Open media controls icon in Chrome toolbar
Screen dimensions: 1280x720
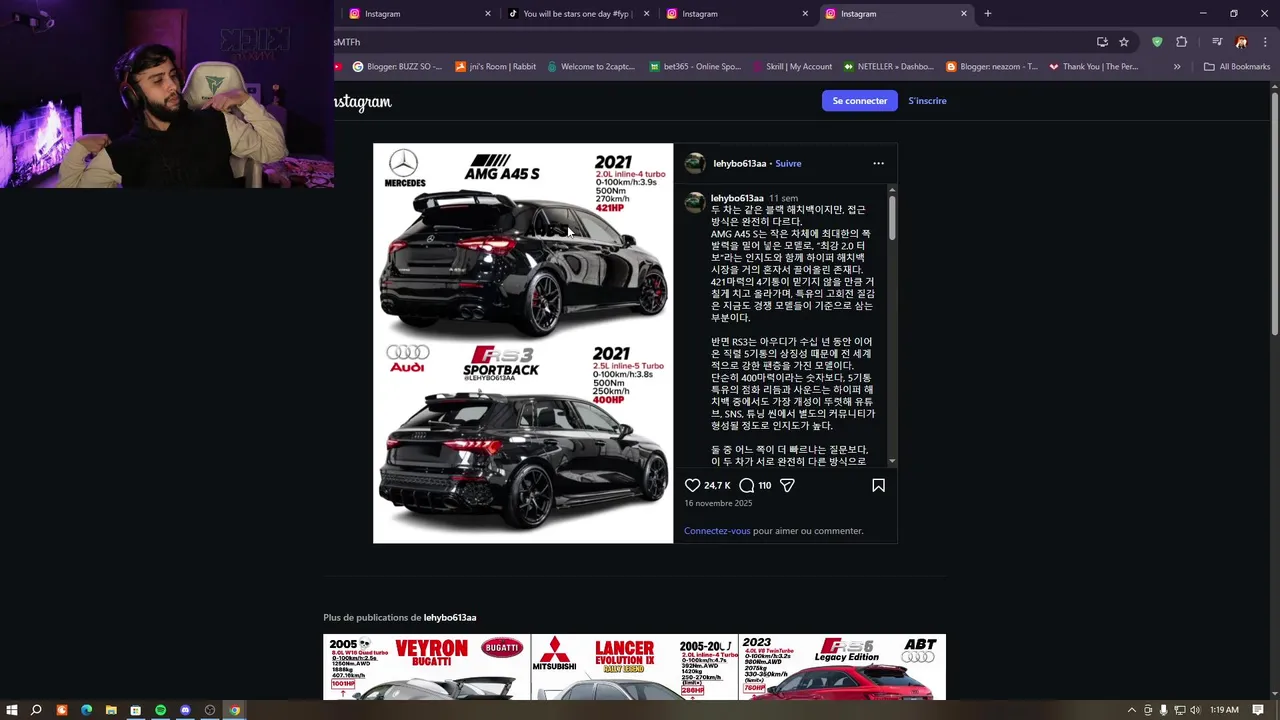(x=1217, y=42)
